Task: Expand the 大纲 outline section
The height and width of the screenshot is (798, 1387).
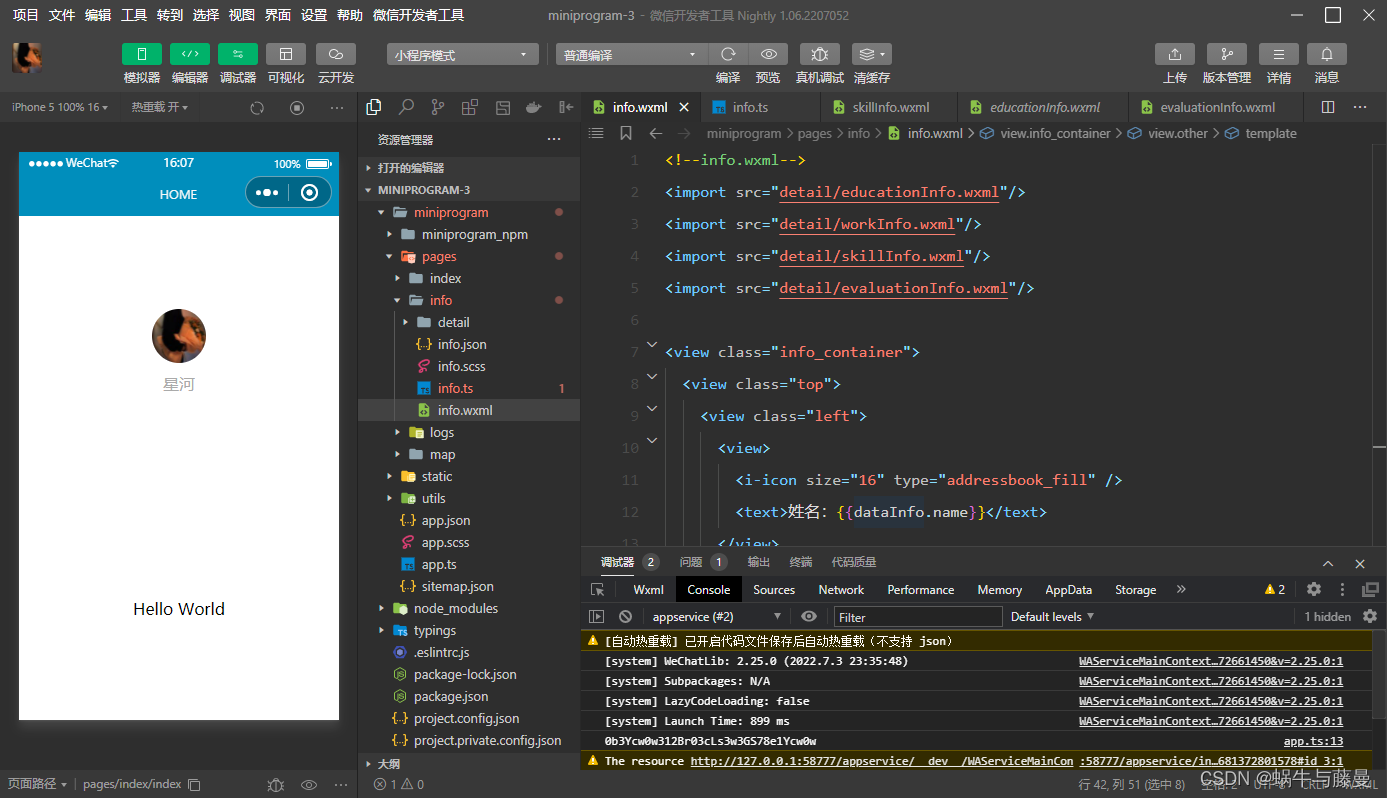Action: [x=469, y=763]
